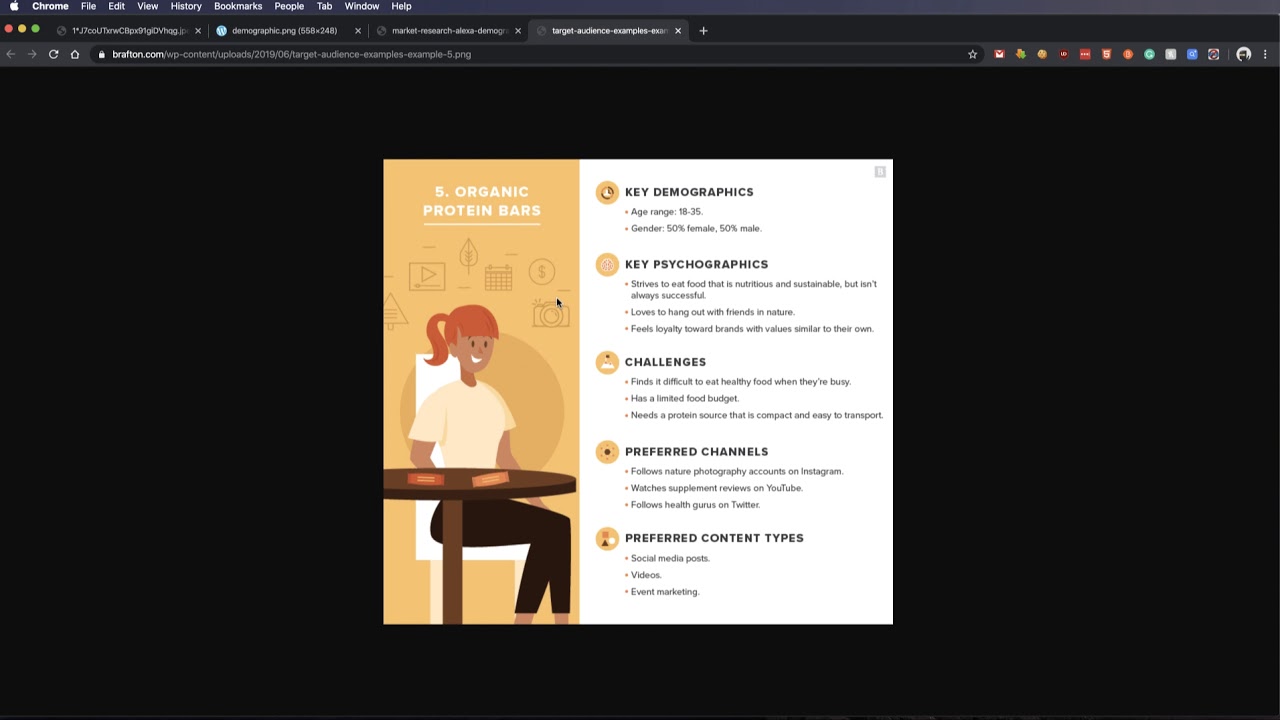1280x720 pixels.
Task: Click the "Social media posts." line
Action: [670, 558]
